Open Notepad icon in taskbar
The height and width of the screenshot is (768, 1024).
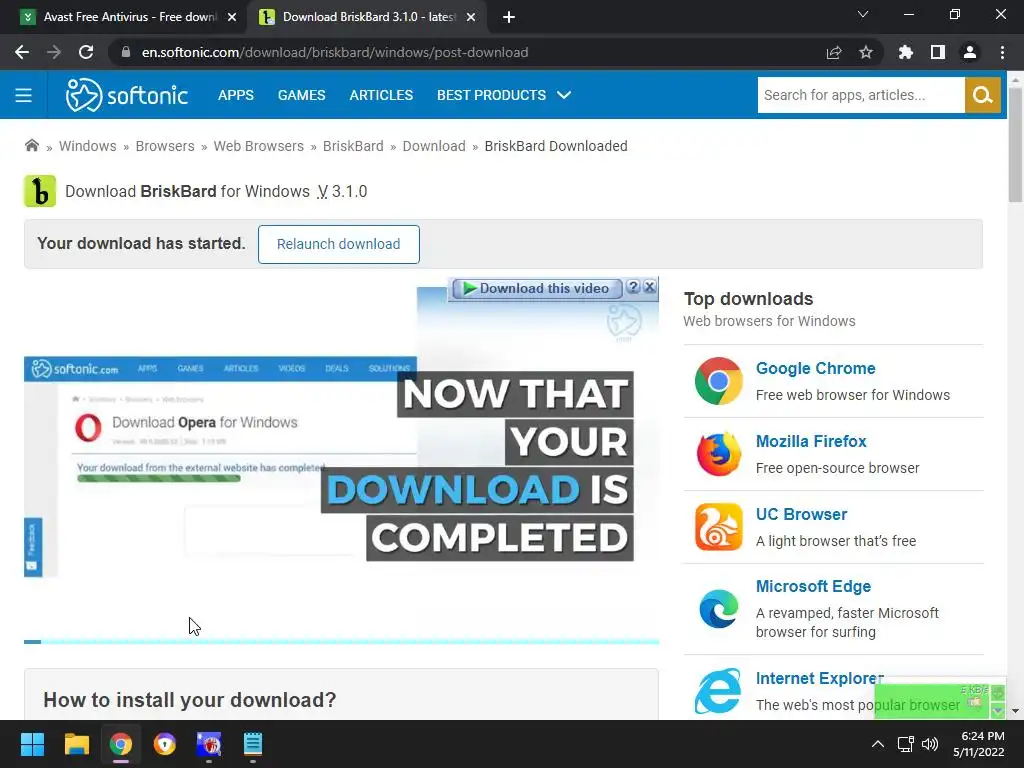pos(253,744)
